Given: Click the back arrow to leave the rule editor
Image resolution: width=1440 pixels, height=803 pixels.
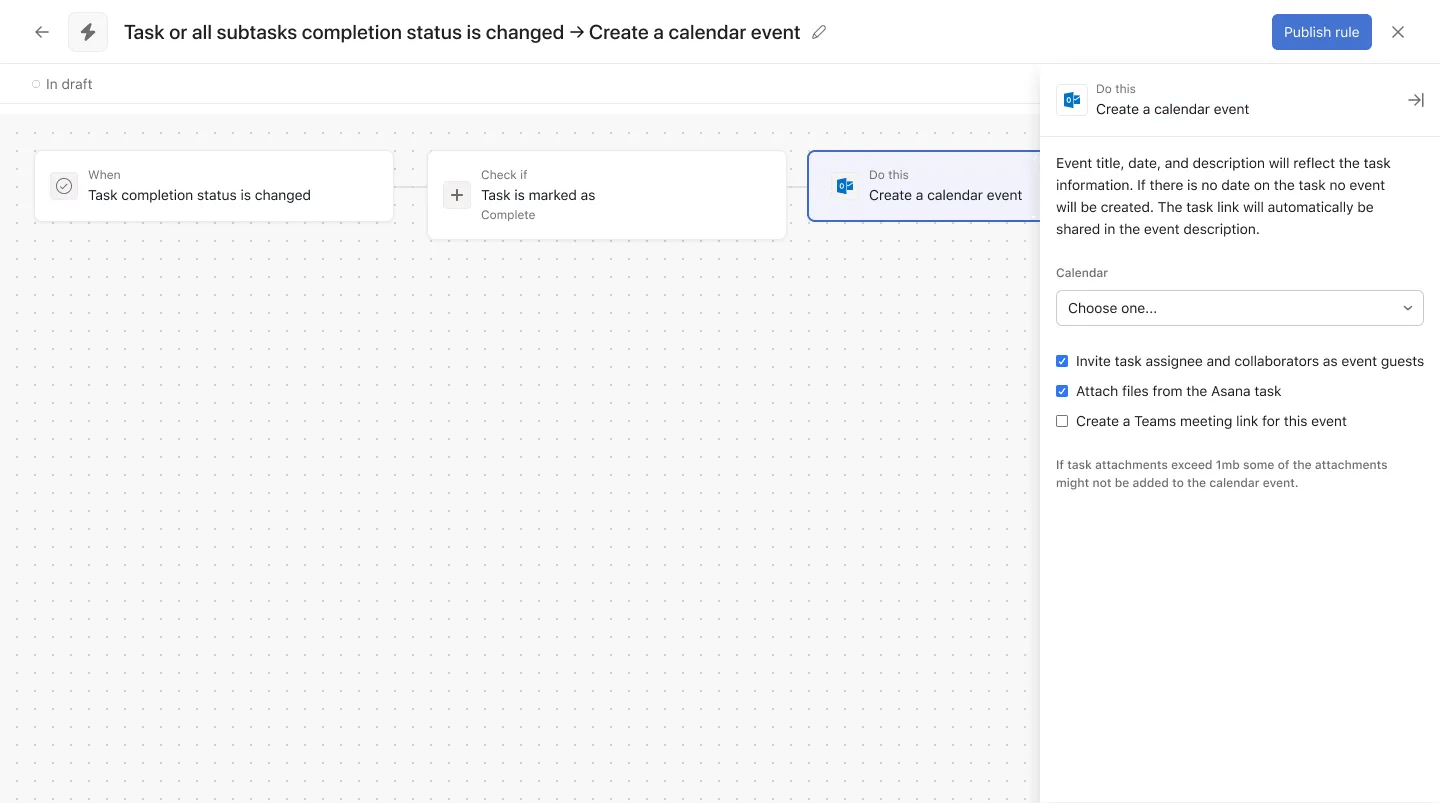Looking at the screenshot, I should 42,32.
